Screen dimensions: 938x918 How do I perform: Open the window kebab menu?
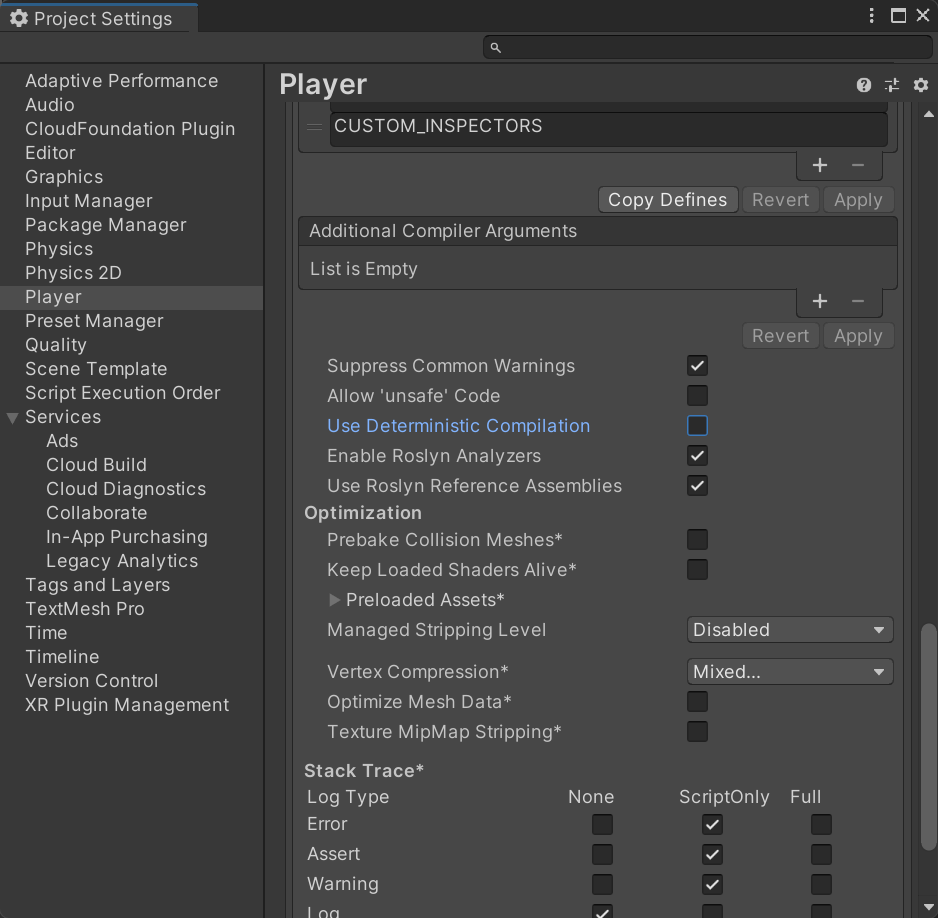click(871, 15)
